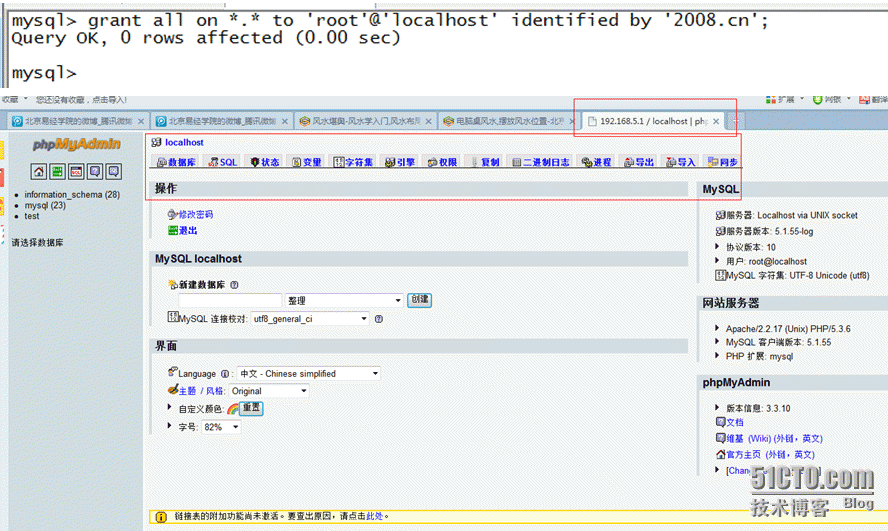Open the 维基 (Wiki) link
Screen dimensions: 888x531
click(x=774, y=439)
